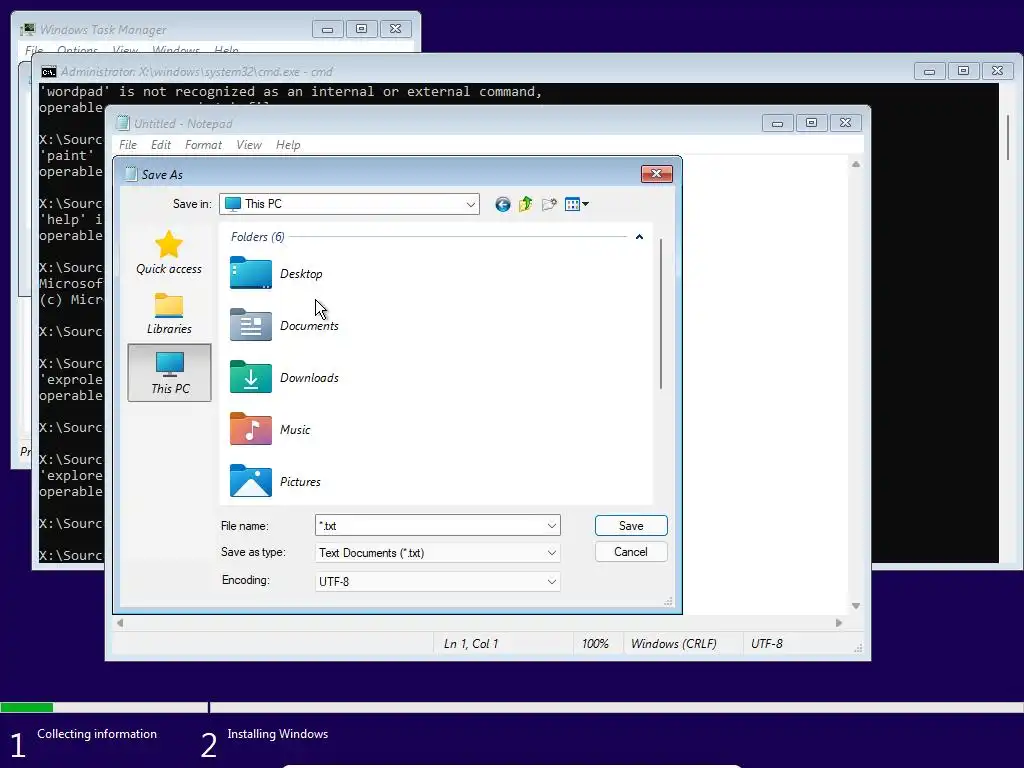Click the Cancel button
The width and height of the screenshot is (1024, 768).
pos(631,552)
